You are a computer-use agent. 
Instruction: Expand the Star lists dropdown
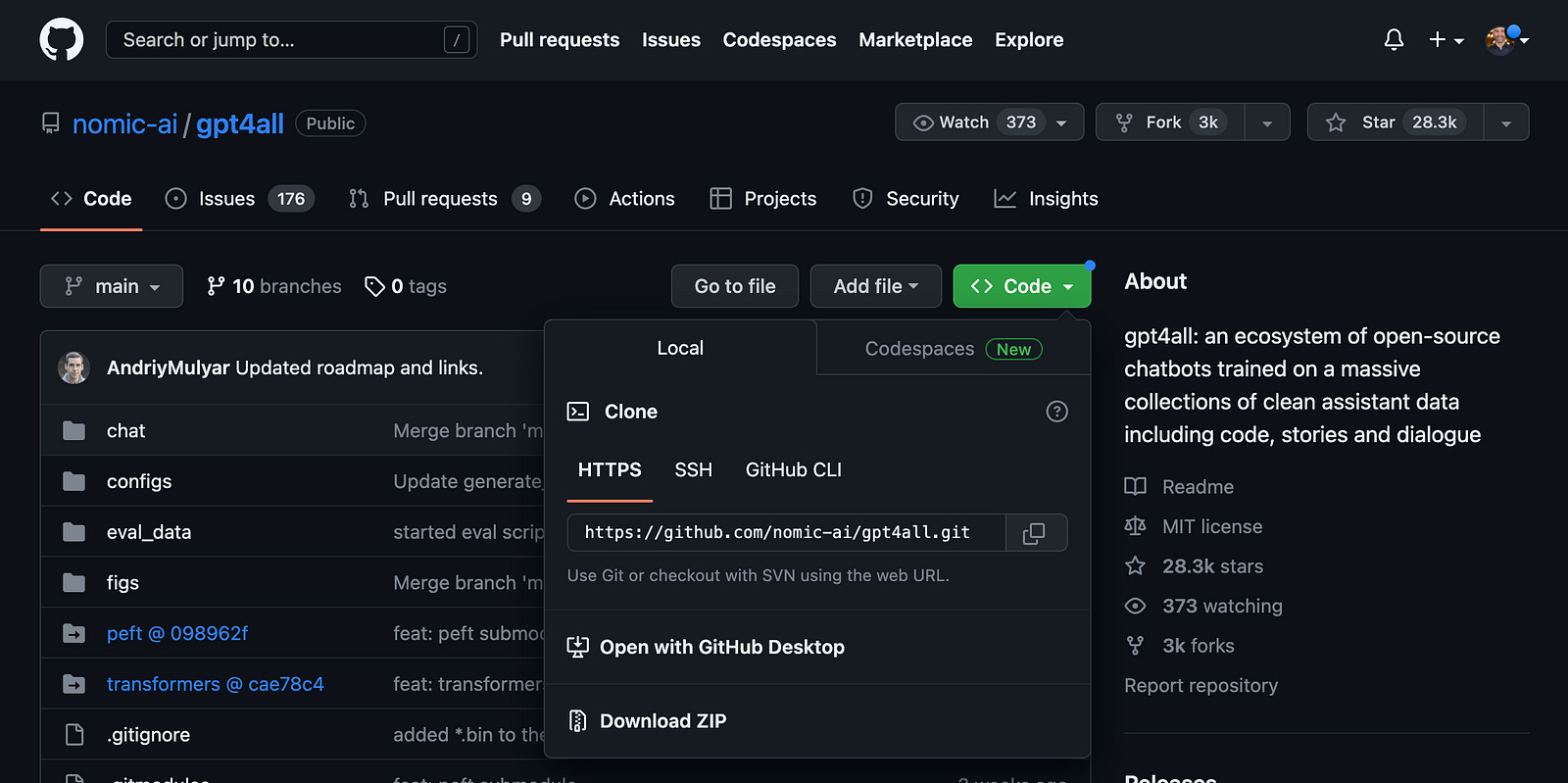[x=1506, y=122]
